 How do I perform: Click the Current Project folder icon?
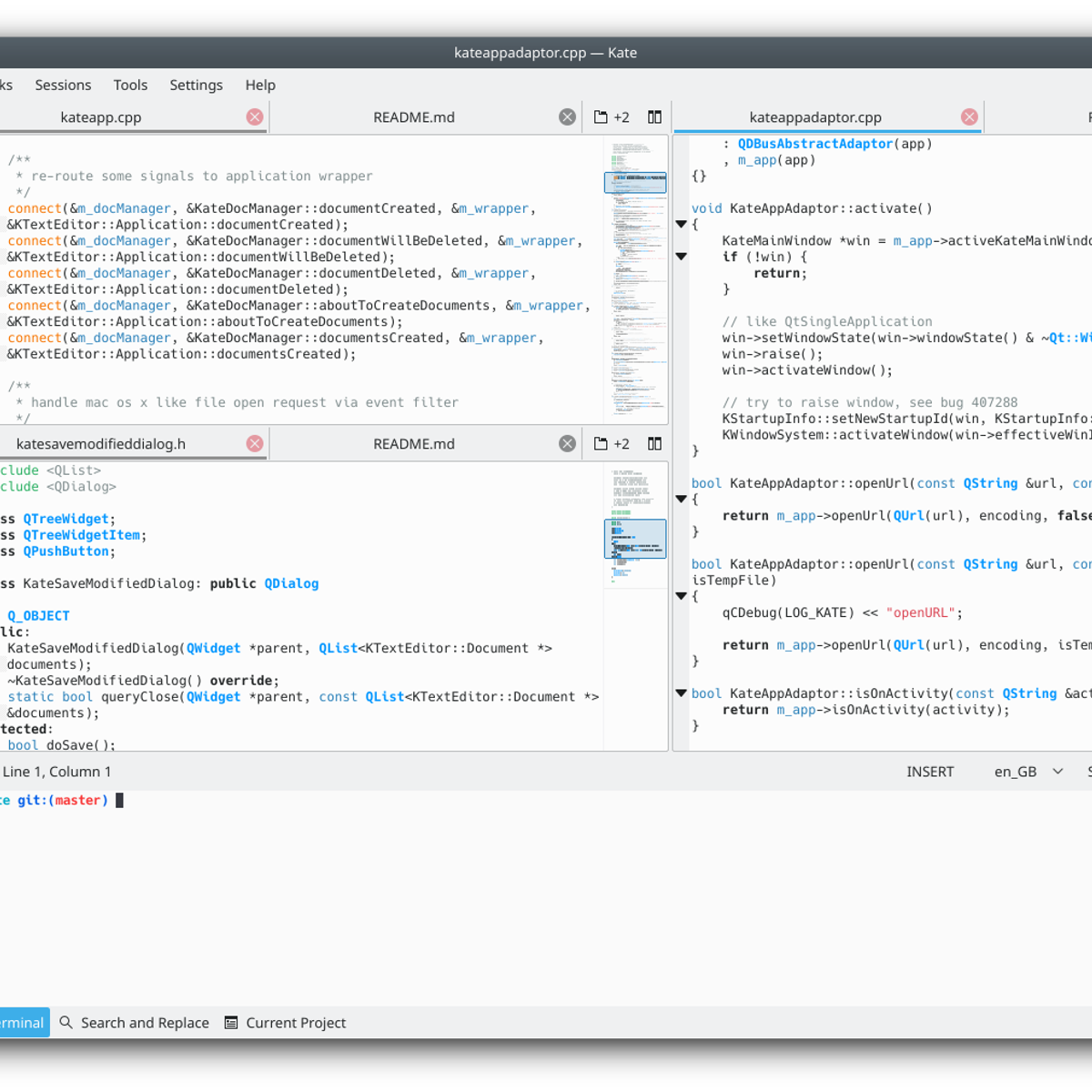[231, 1022]
